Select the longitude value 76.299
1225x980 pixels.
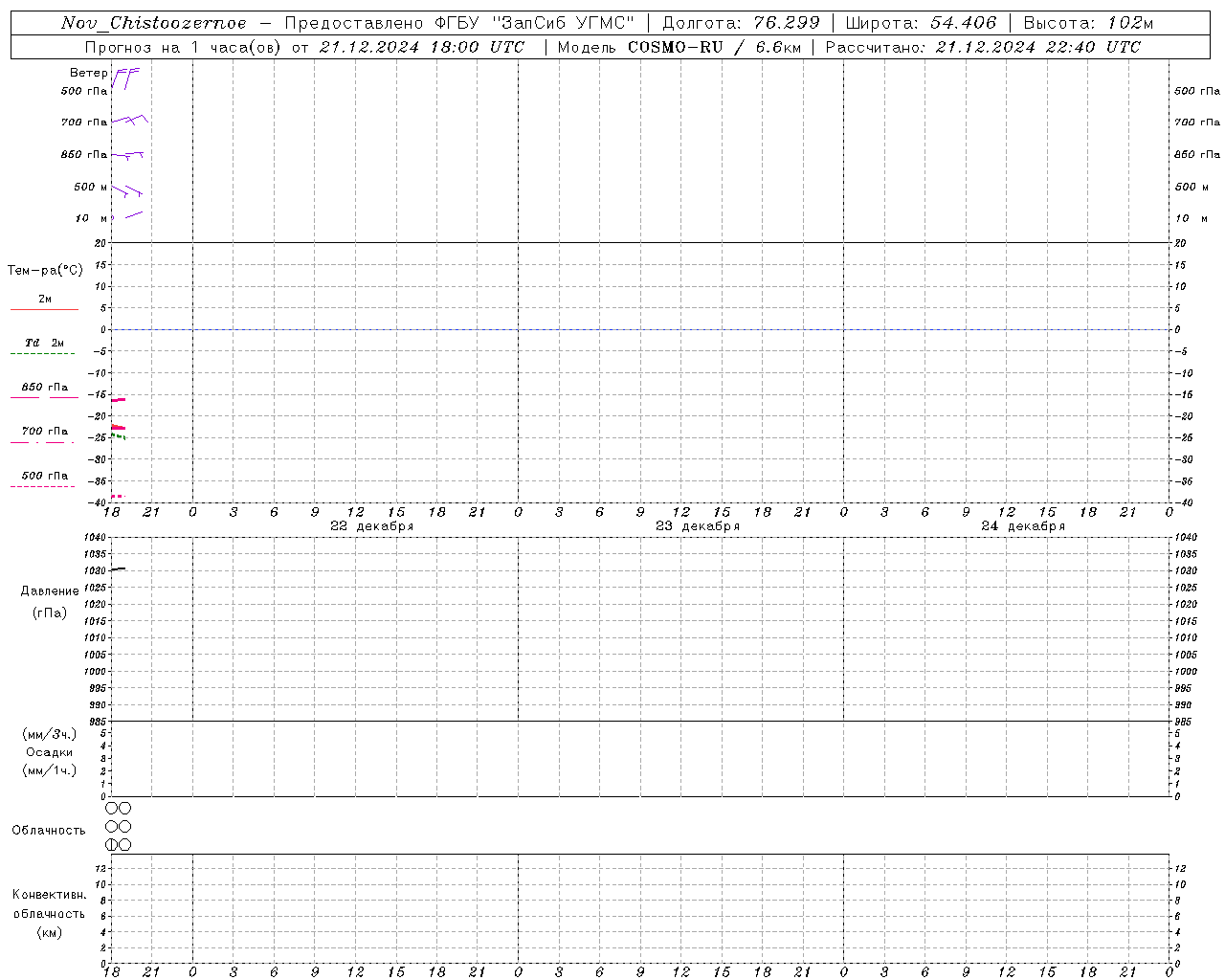[786, 23]
